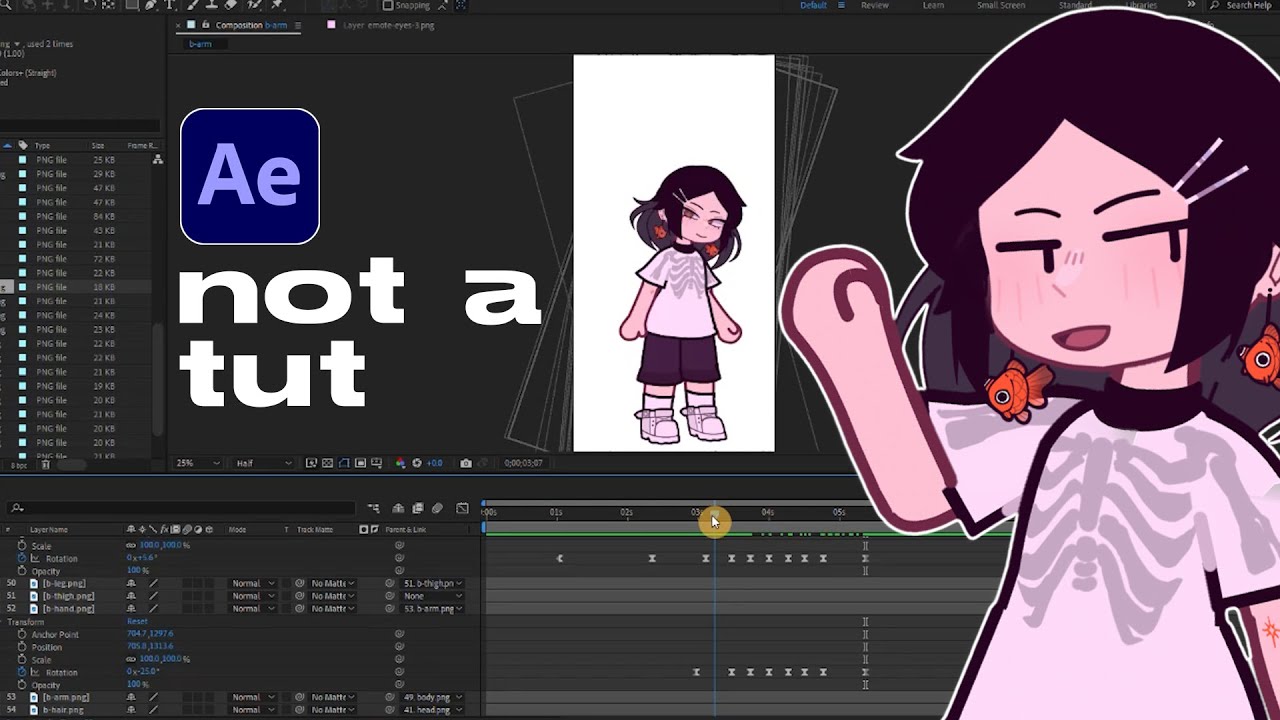This screenshot has height=720, width=1280.
Task: Toggle the shy switch on b-hair.png layer
Action: (131, 710)
